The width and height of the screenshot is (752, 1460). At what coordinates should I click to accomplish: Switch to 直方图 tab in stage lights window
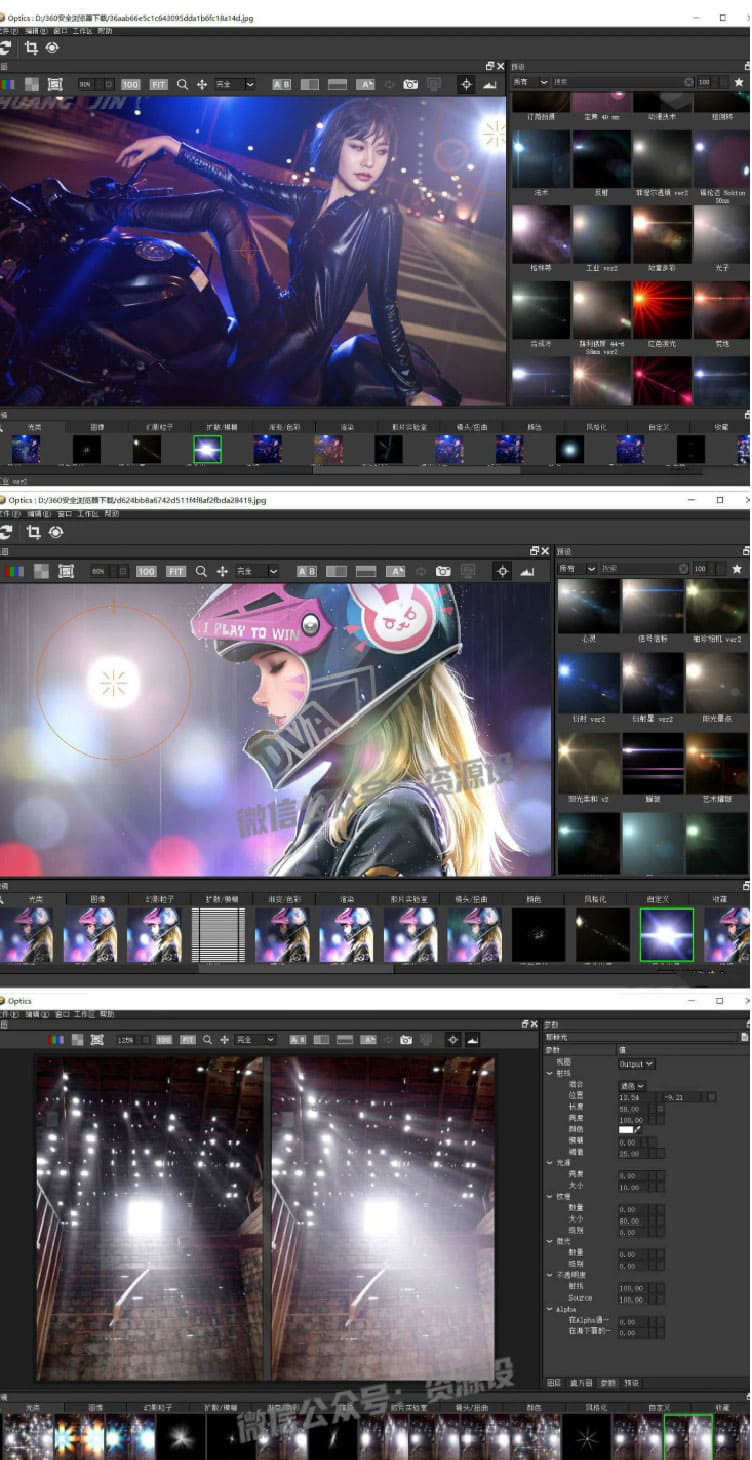(x=580, y=1382)
